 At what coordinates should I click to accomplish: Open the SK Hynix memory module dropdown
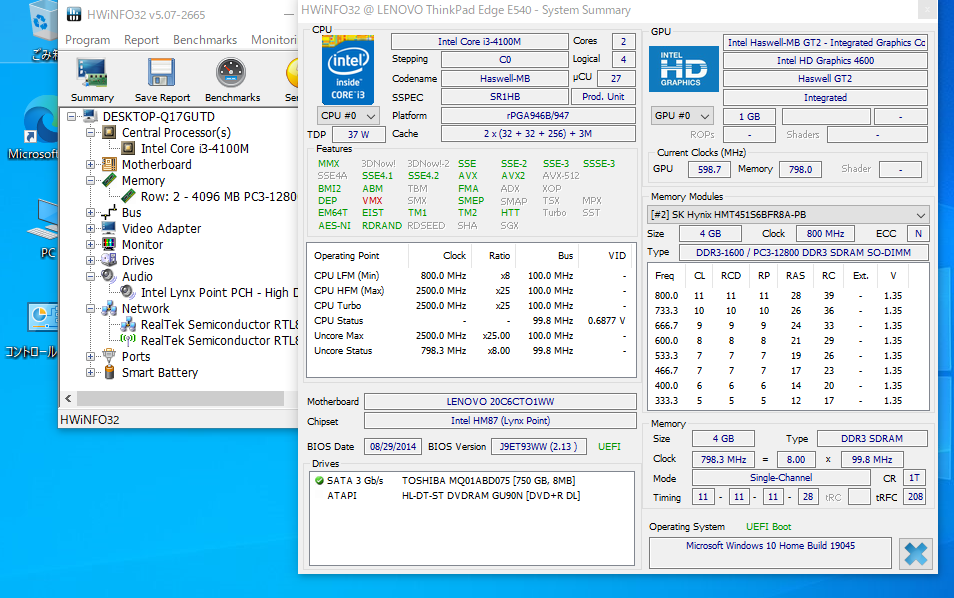click(788, 215)
